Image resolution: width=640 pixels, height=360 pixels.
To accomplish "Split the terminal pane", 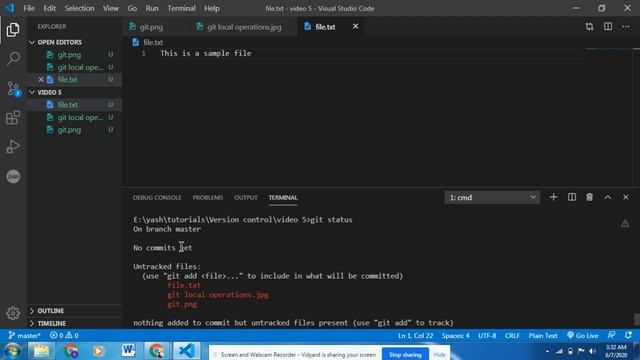I will pyautogui.click(x=572, y=197).
